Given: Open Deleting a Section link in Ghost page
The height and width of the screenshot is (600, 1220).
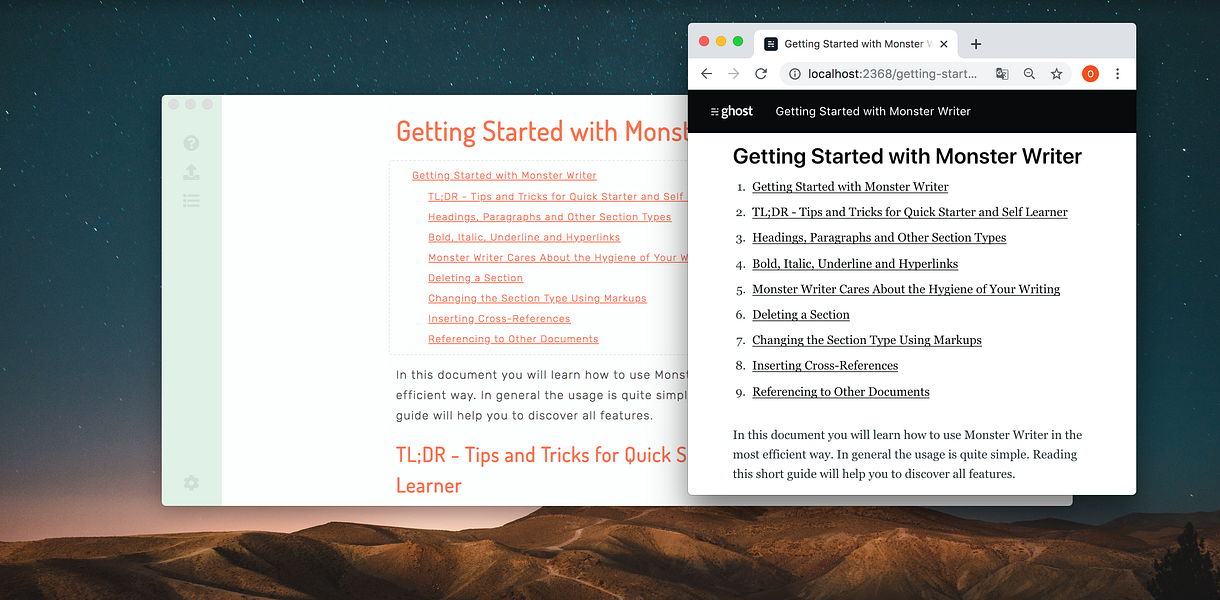Looking at the screenshot, I should click(x=801, y=314).
